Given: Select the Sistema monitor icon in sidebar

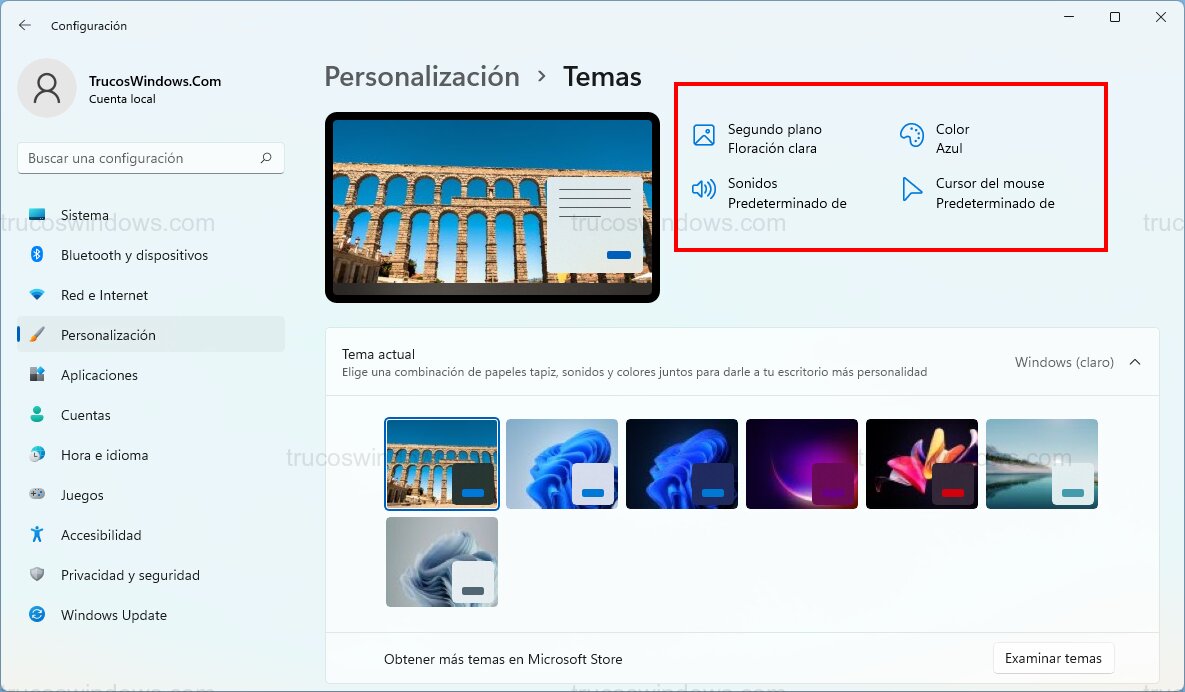Looking at the screenshot, I should (40, 214).
